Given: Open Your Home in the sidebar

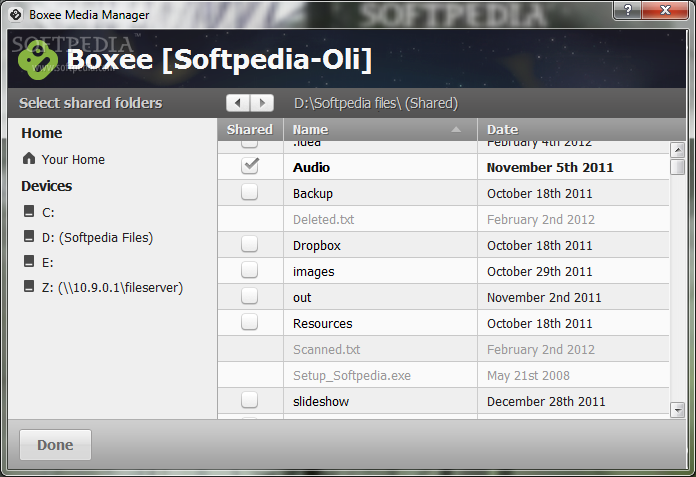Looking at the screenshot, I should tap(73, 160).
